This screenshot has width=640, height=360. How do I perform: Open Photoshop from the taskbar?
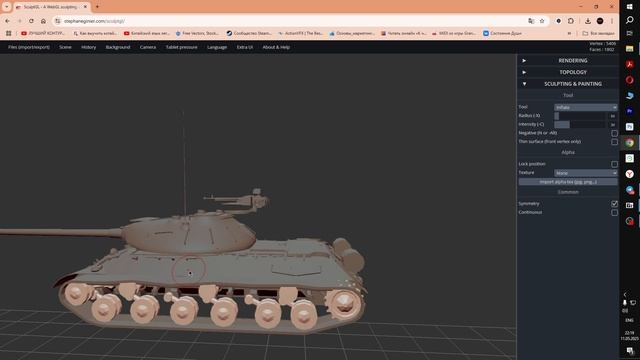(x=629, y=127)
